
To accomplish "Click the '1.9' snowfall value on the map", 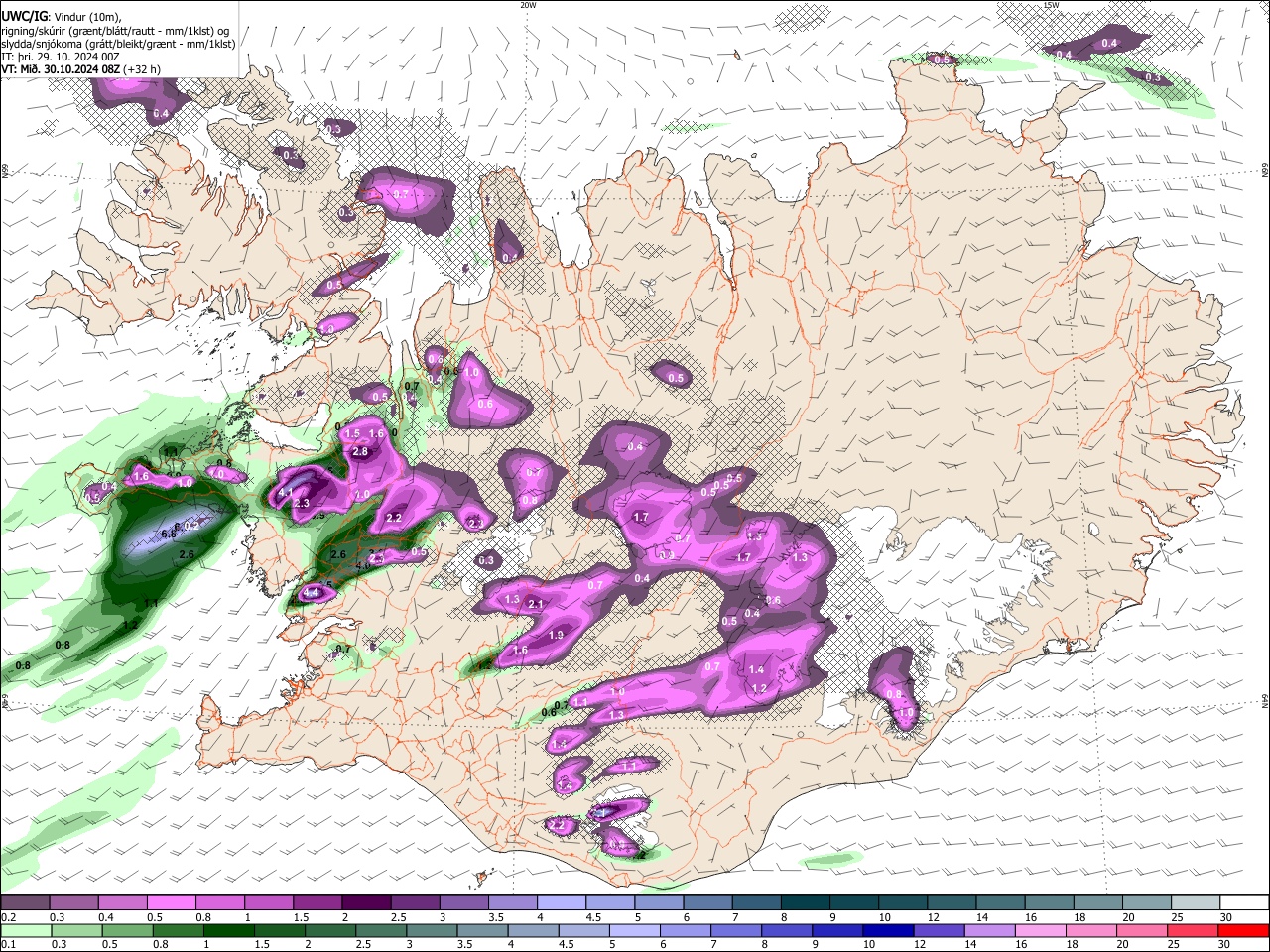I will click(556, 635).
